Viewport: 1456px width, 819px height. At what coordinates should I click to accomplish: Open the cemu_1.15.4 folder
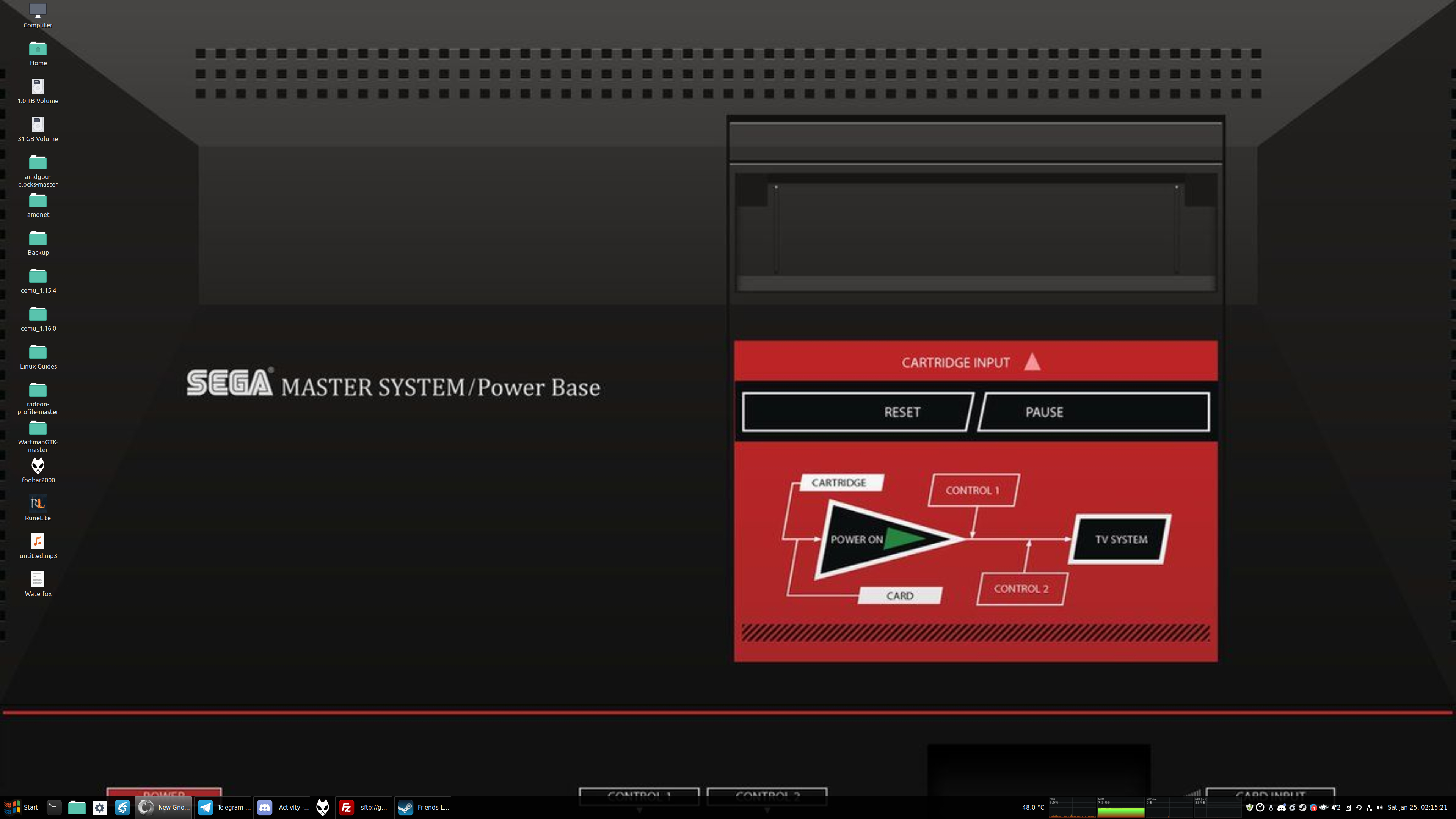click(38, 281)
